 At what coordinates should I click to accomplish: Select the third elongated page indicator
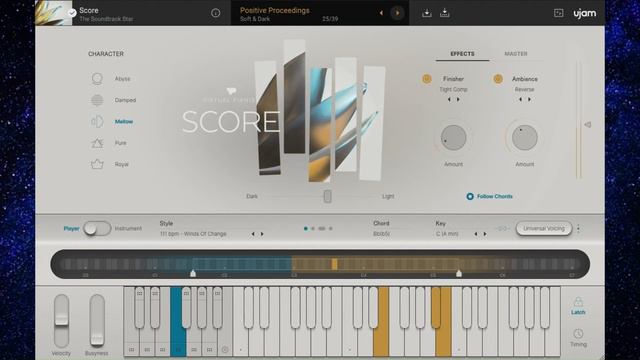pos(322,229)
